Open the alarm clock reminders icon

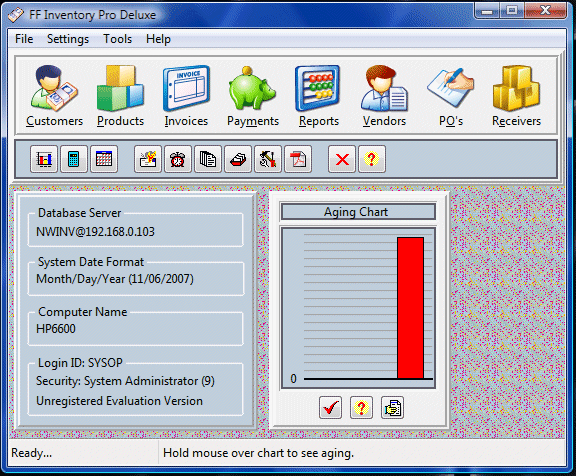click(178, 159)
